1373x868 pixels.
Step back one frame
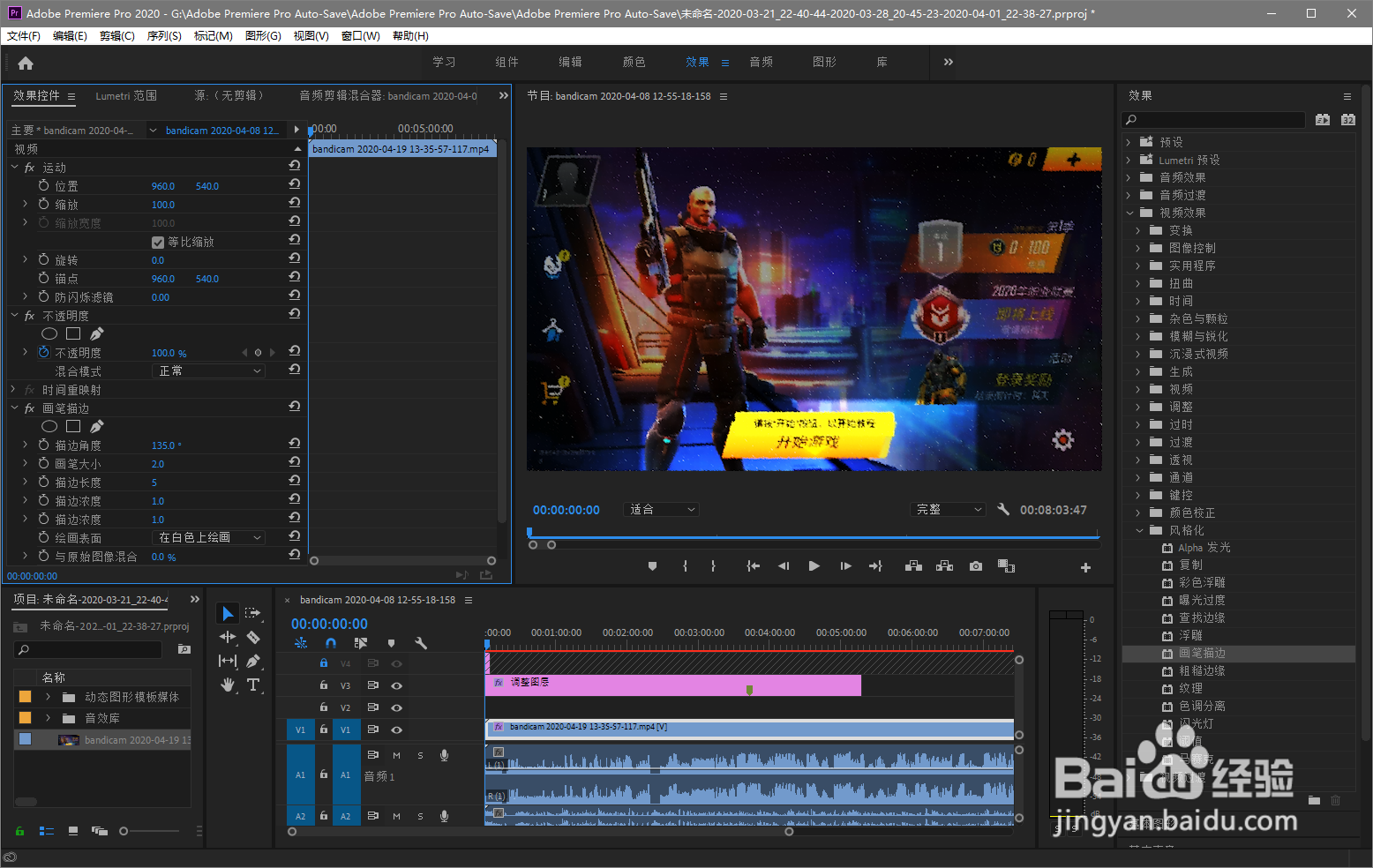(784, 566)
